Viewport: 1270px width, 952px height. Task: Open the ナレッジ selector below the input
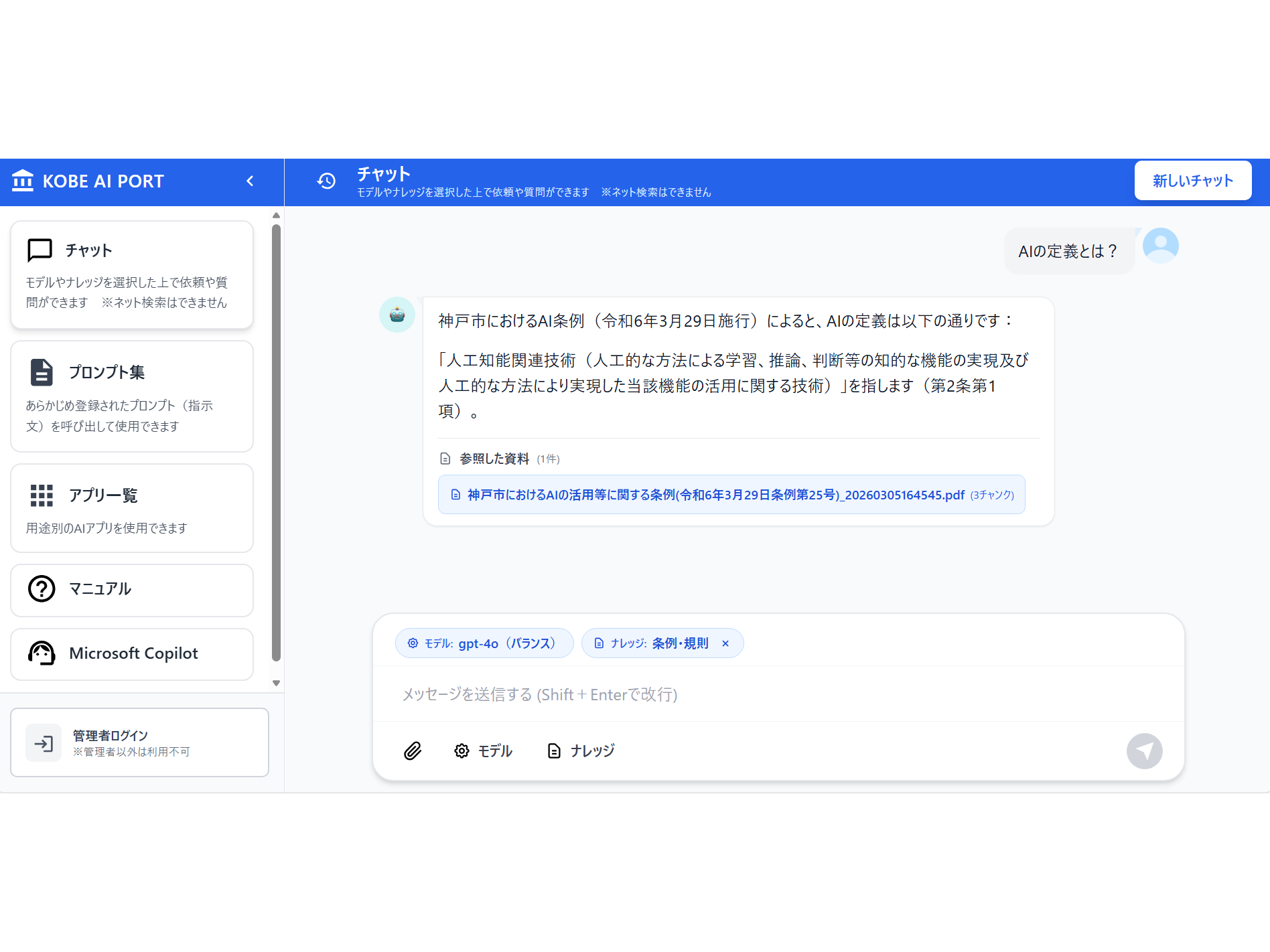coord(581,751)
